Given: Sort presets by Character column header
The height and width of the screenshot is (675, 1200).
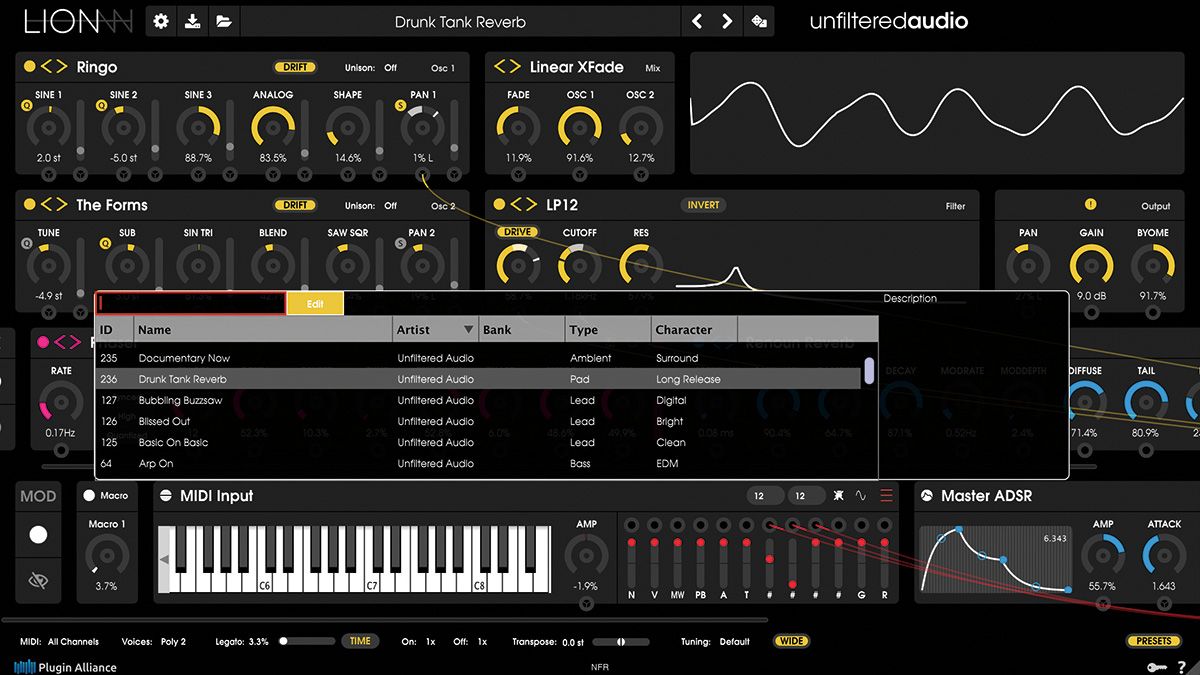Looking at the screenshot, I should [x=693, y=330].
